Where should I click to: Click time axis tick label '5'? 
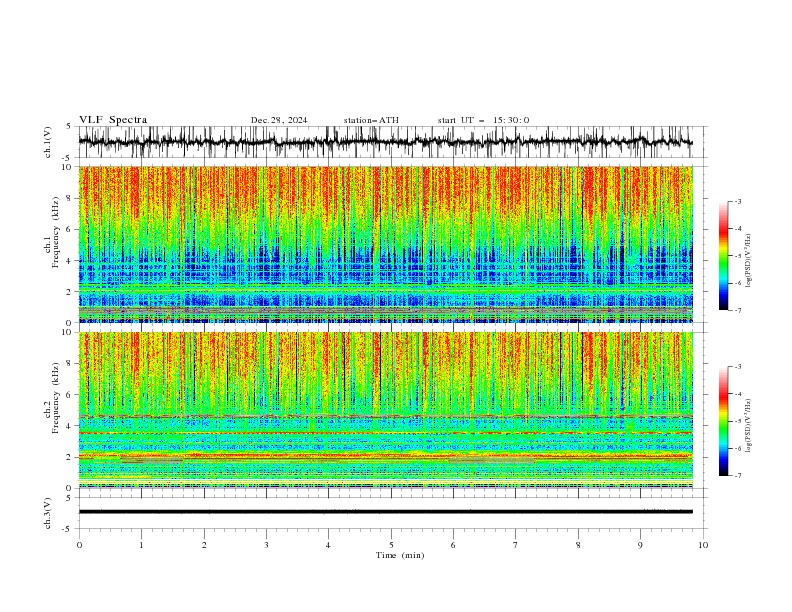click(391, 545)
